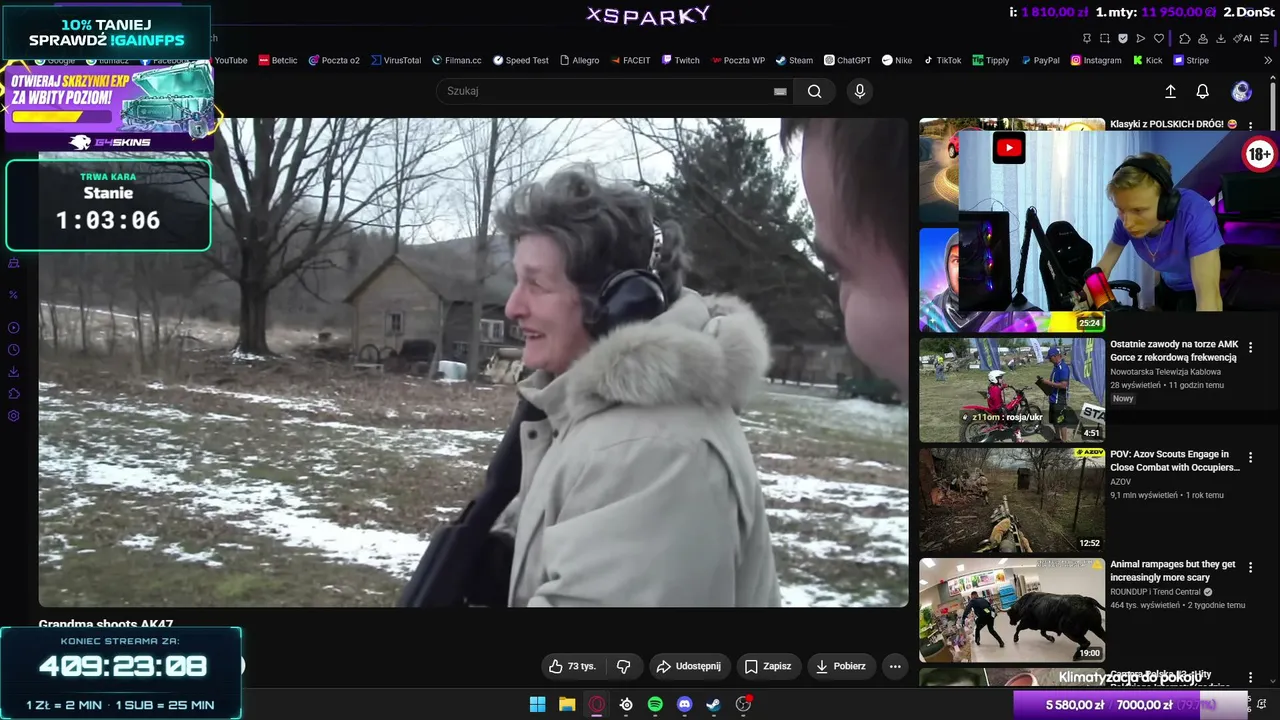This screenshot has height=720, width=1280.
Task: Open the VirusTotal bookmark
Action: click(x=396, y=60)
